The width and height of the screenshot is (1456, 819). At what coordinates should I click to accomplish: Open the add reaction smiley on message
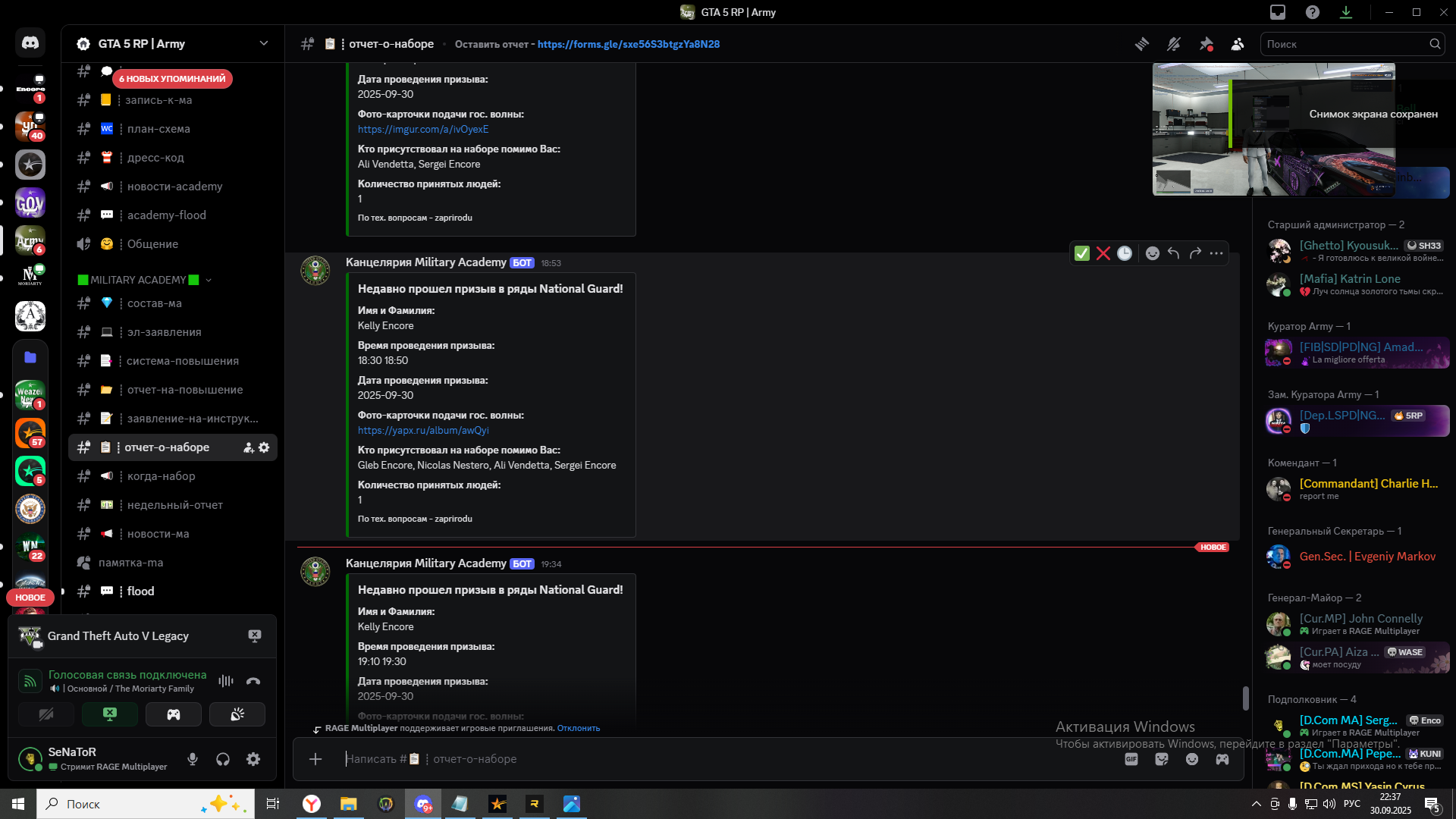click(1152, 253)
